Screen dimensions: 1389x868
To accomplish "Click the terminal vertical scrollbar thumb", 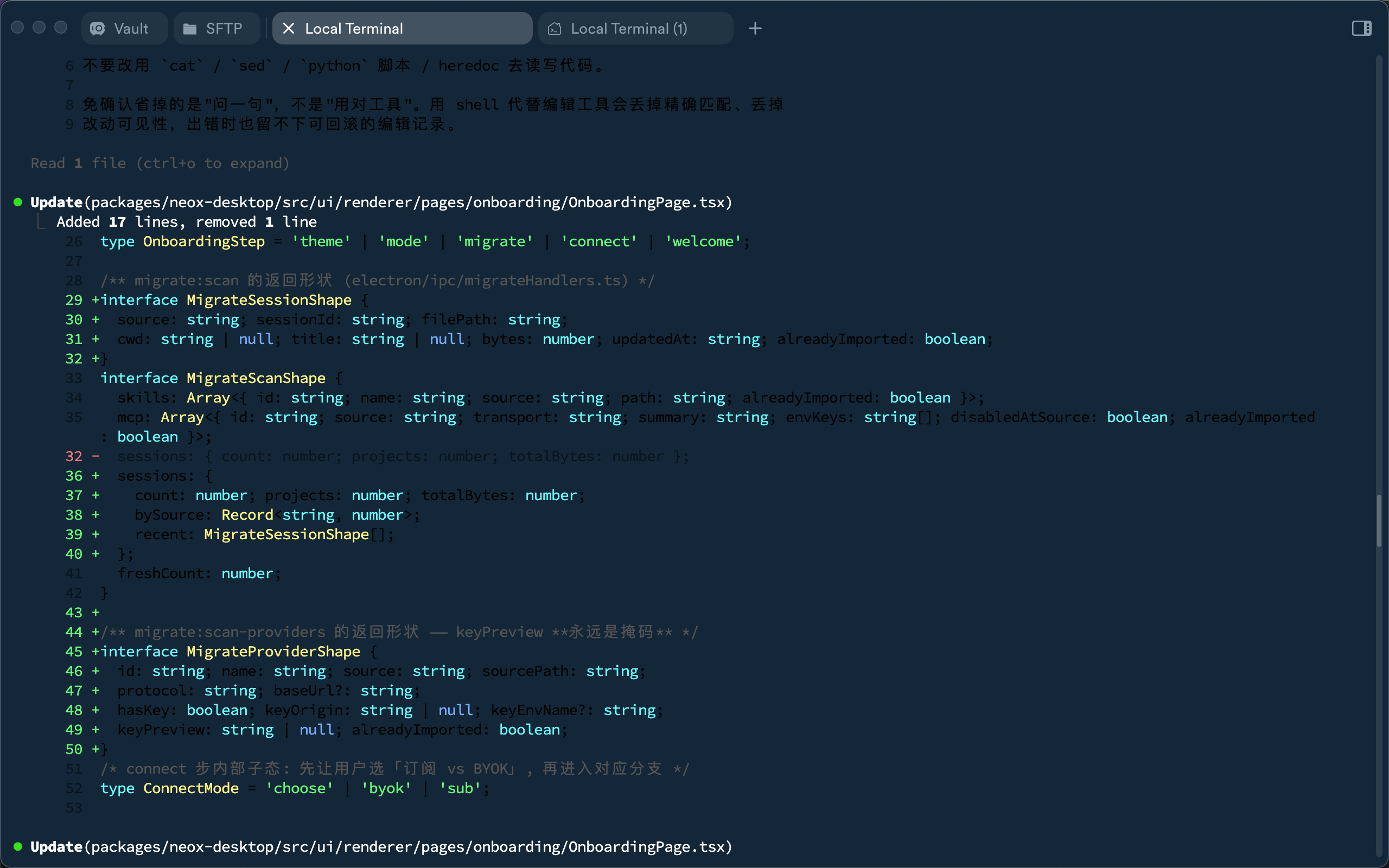I will click(1379, 521).
